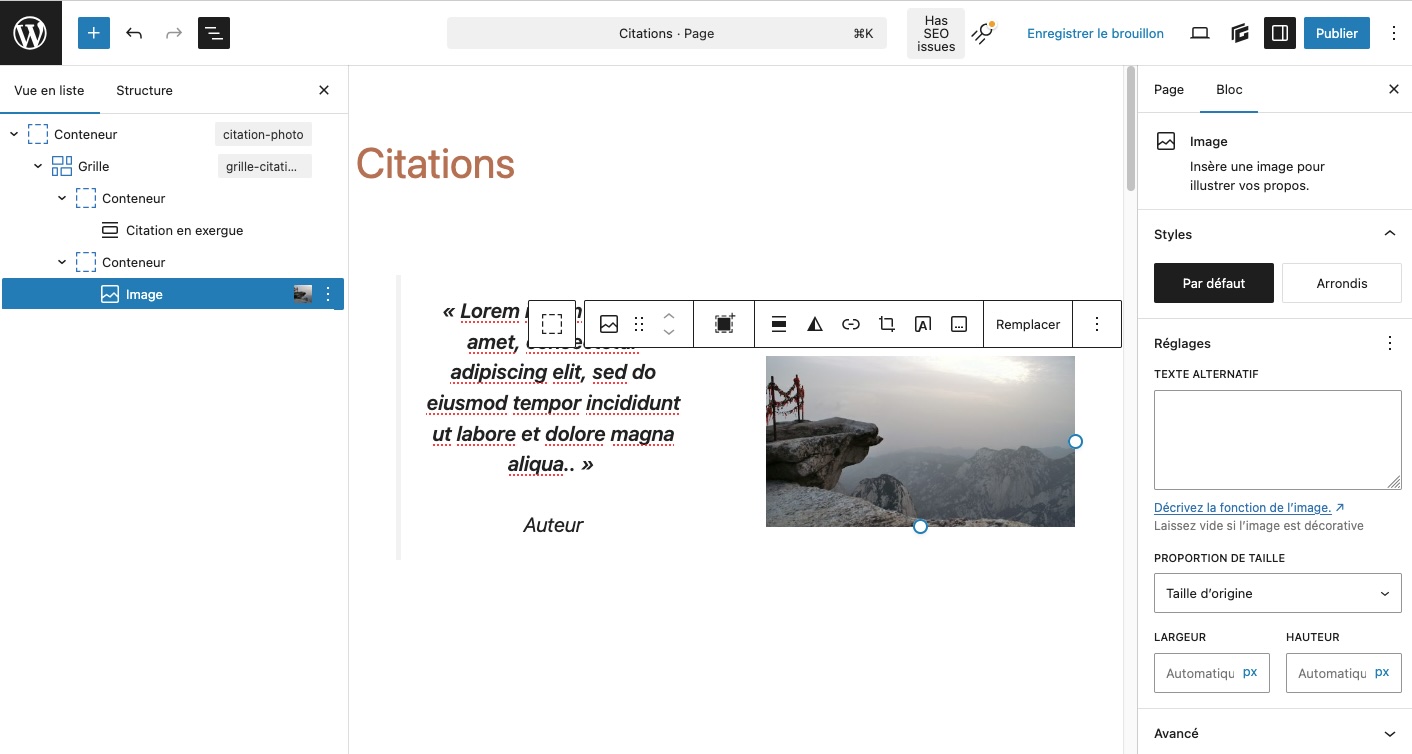Image resolution: width=1412 pixels, height=754 pixels.
Task: Open the block inserter with the plus icon
Action: pyautogui.click(x=93, y=32)
